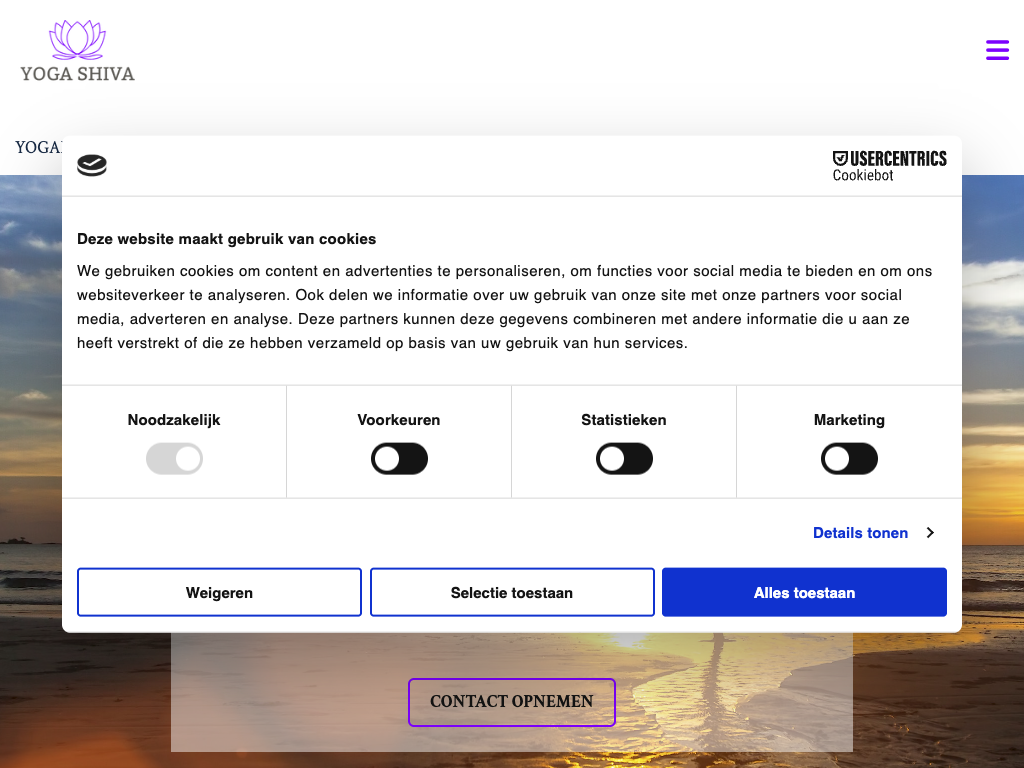Click the 'Deze website maakt gebruik van cookies' heading

(x=227, y=239)
